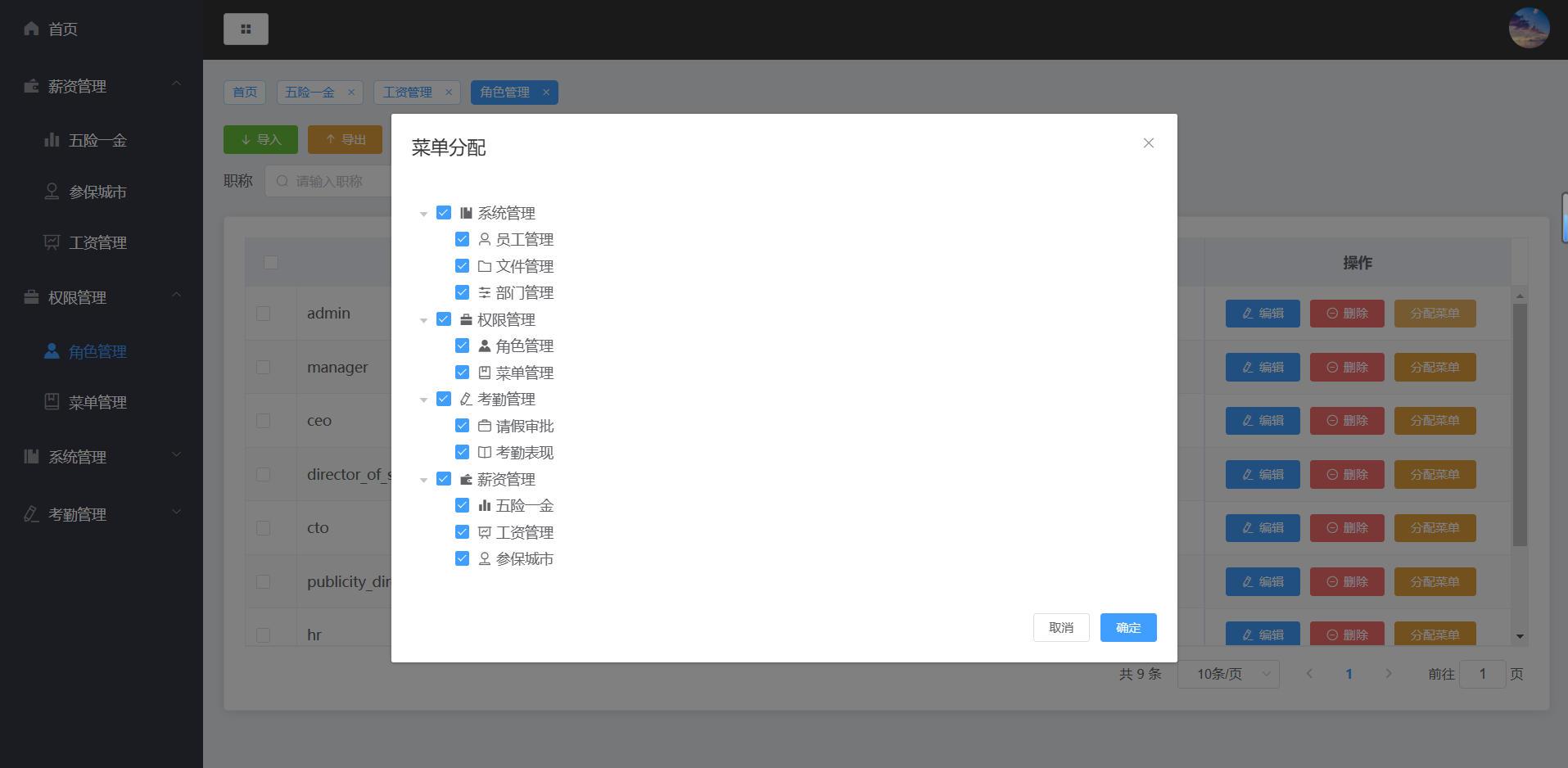Click the 确定 confirm button

coord(1128,627)
